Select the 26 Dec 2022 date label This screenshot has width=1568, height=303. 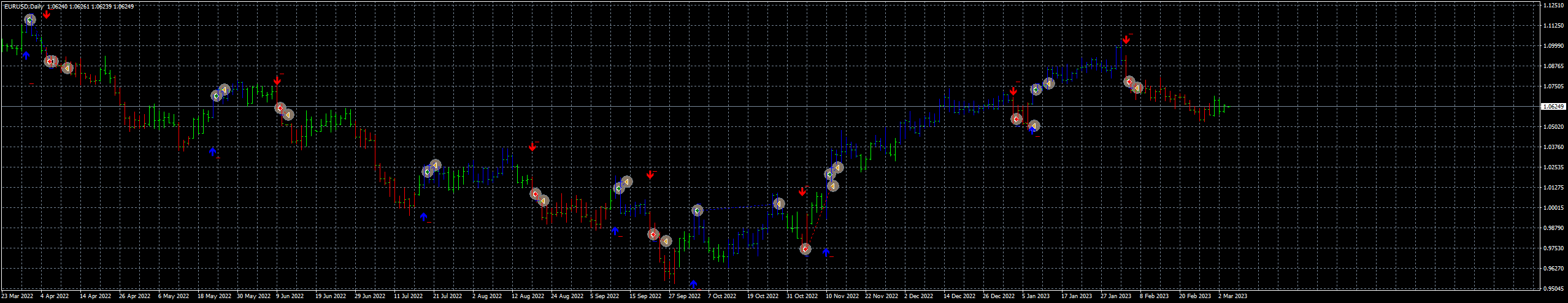click(x=999, y=296)
